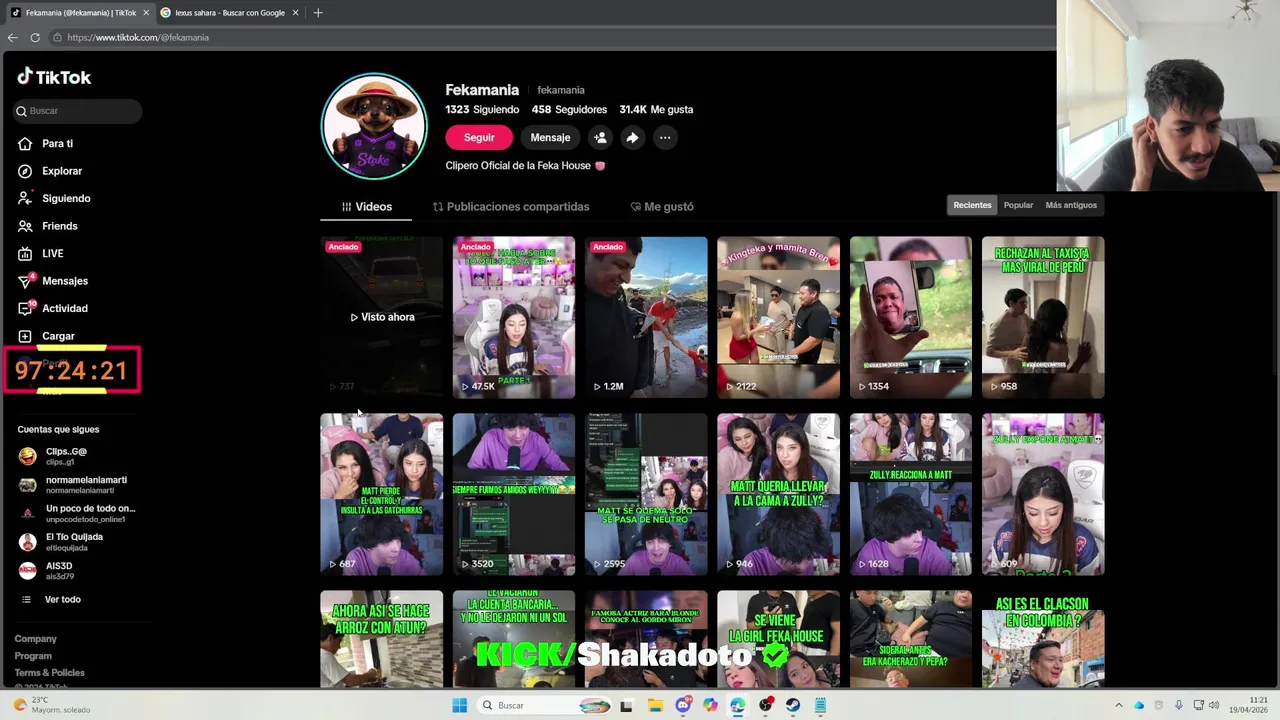Switch to the Videos tab
The image size is (1280, 720).
point(367,207)
